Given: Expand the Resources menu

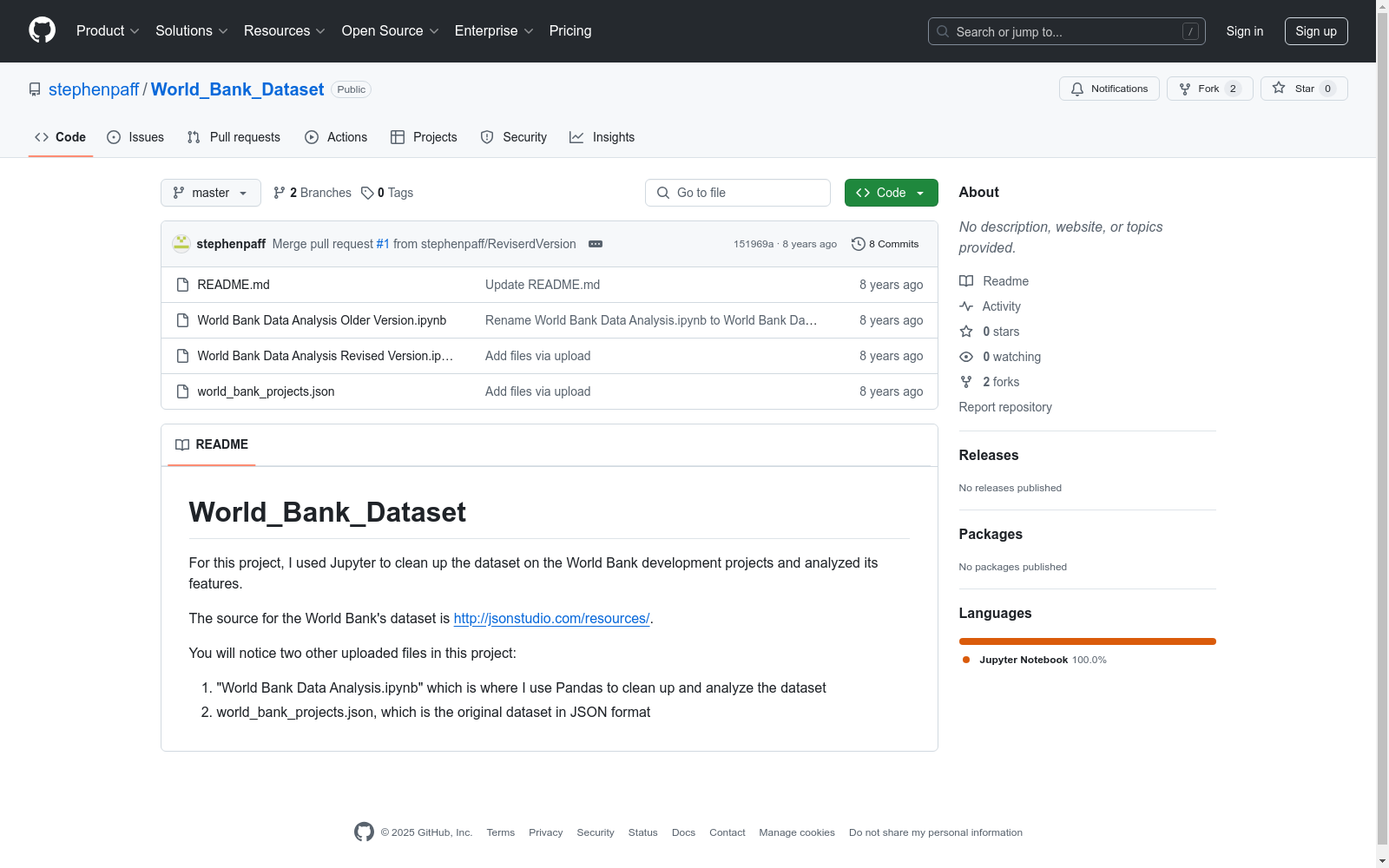Looking at the screenshot, I should tap(285, 31).
